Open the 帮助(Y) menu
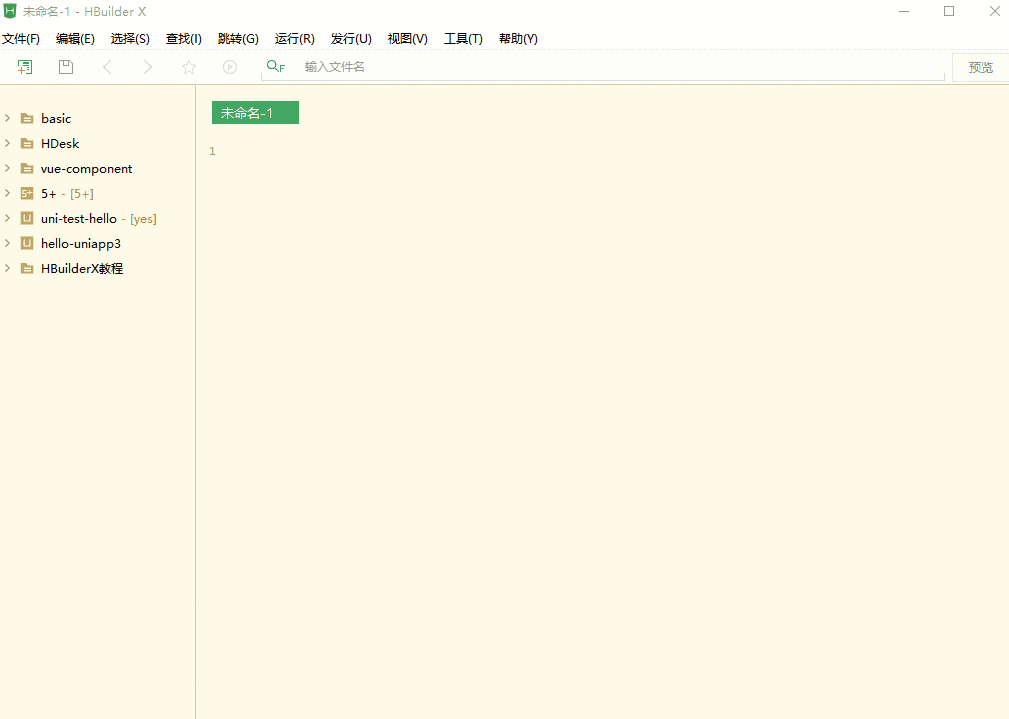This screenshot has width=1009, height=719. pos(518,39)
